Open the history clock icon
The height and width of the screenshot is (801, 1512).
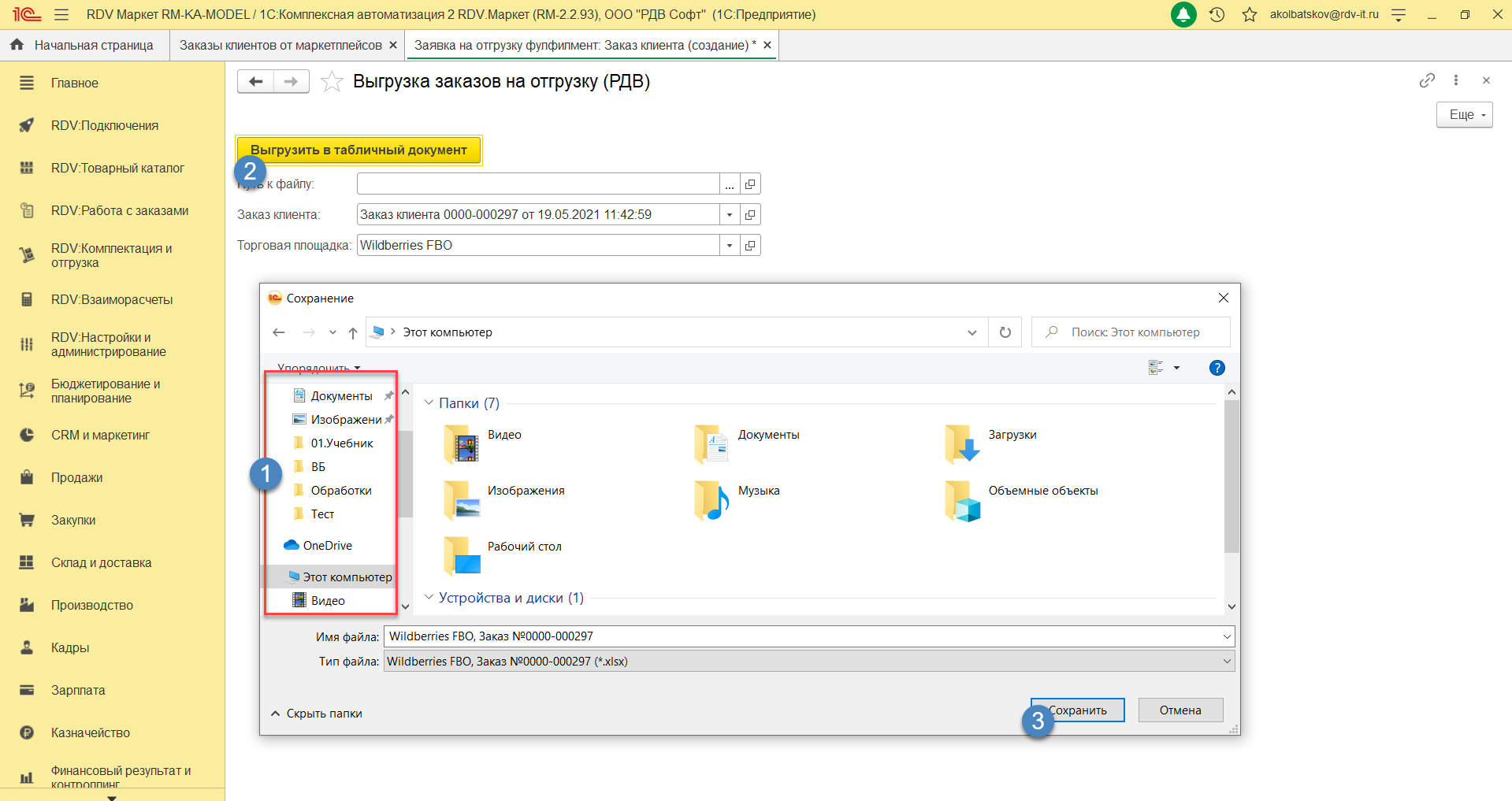click(x=1217, y=14)
